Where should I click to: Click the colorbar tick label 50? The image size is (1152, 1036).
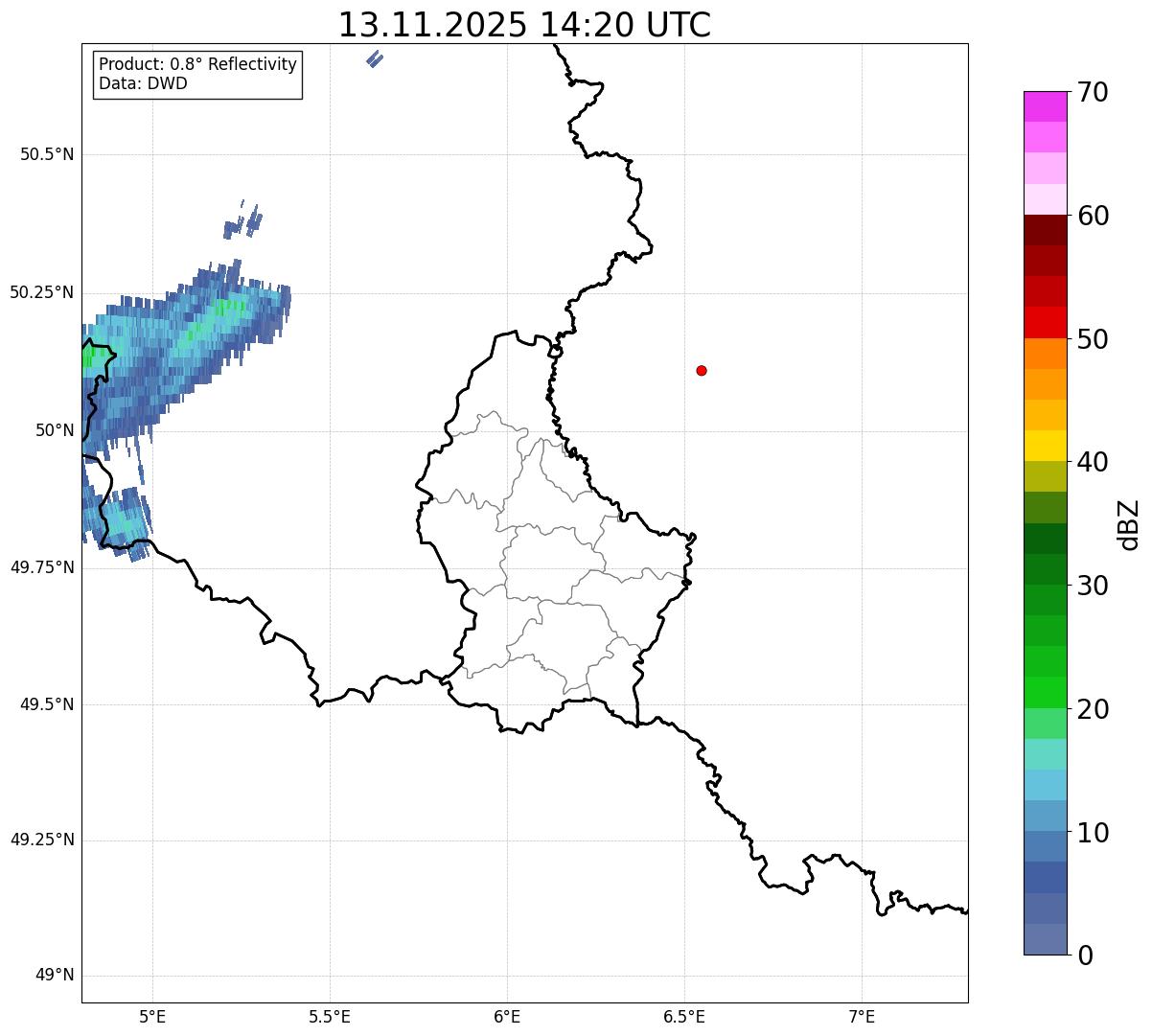[1093, 340]
